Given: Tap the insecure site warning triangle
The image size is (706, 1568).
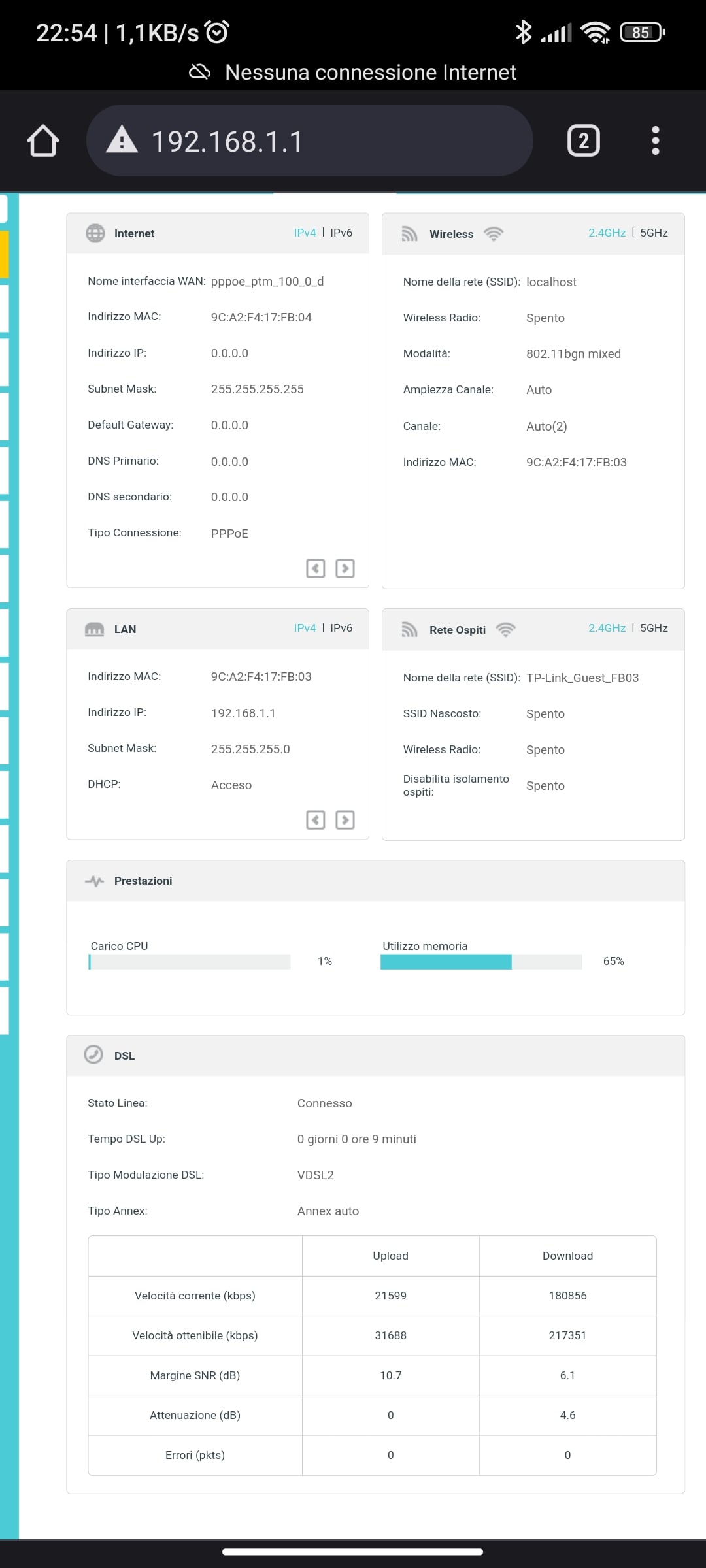Looking at the screenshot, I should 122,141.
